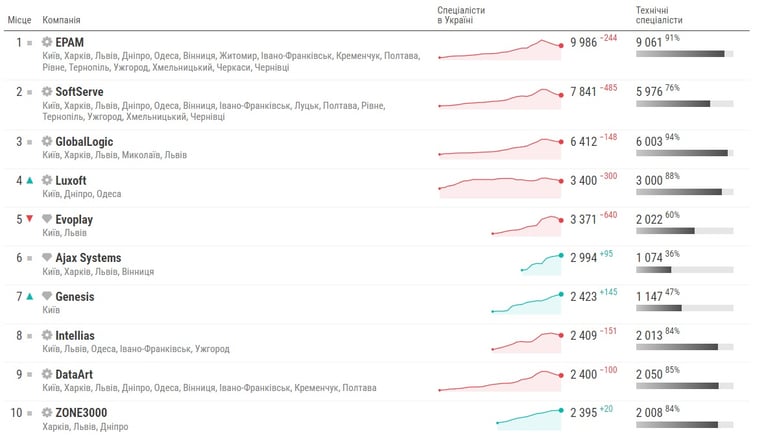Click the ZONE3000 green growth sparkline
The height and width of the screenshot is (437, 764).
click(x=530, y=419)
